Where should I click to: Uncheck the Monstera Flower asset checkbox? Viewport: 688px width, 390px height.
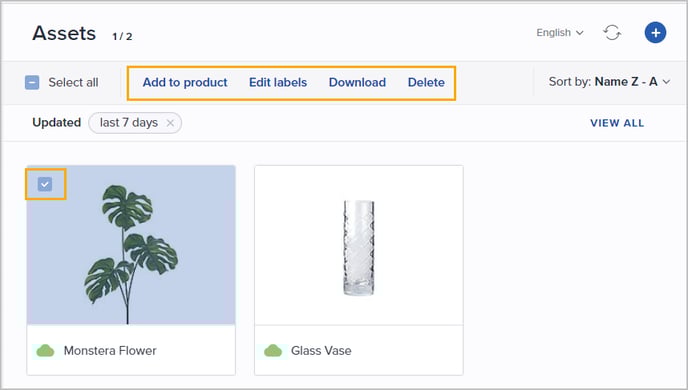click(x=45, y=184)
